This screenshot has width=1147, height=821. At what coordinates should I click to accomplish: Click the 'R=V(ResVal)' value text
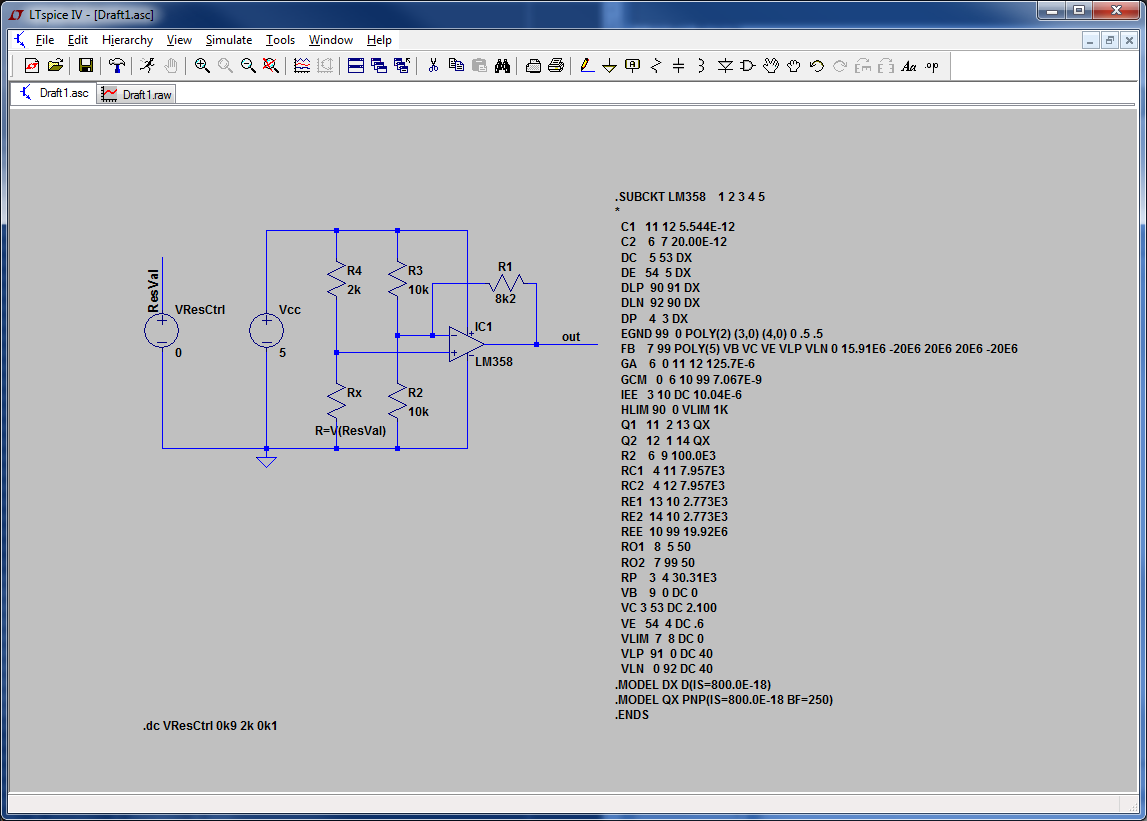[350, 431]
